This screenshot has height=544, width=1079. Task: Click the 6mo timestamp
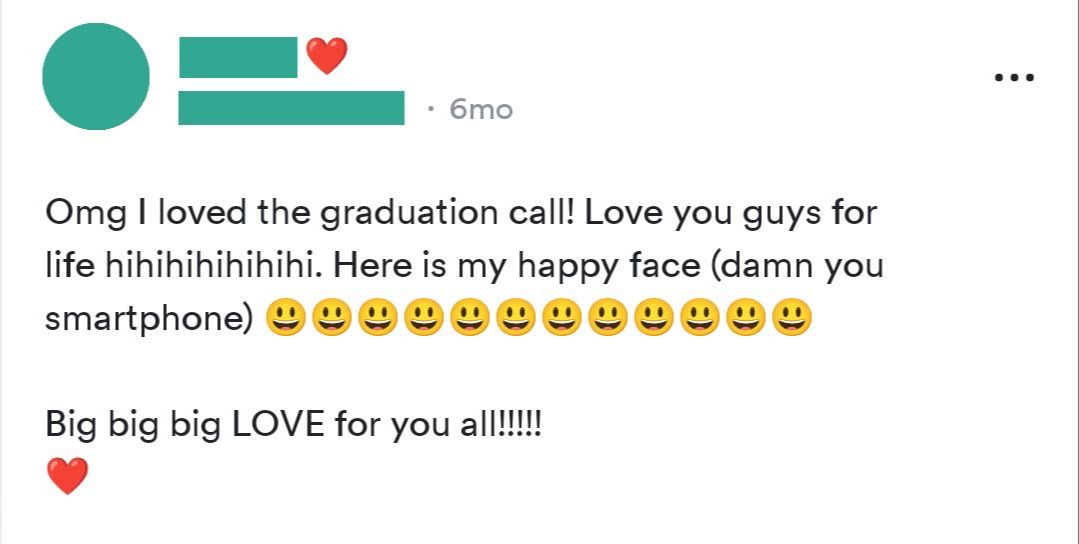(481, 109)
